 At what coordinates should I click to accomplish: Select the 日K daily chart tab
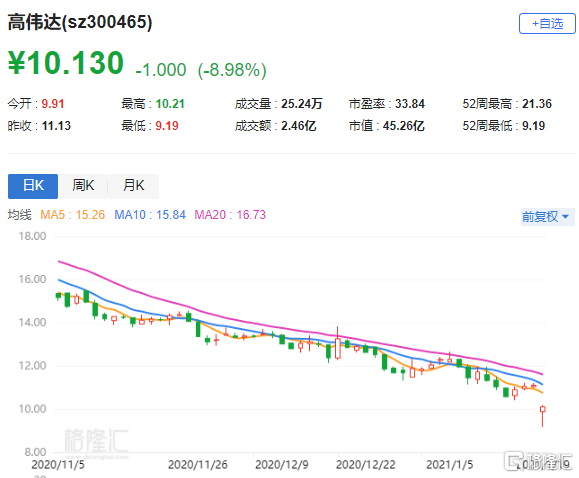33,186
